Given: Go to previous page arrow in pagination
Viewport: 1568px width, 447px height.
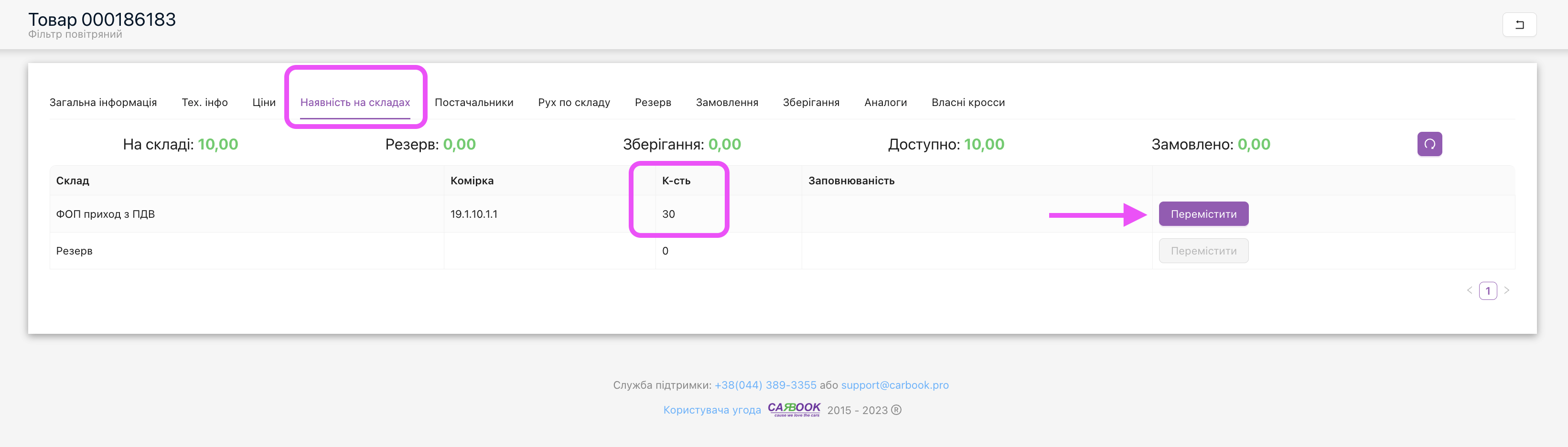Looking at the screenshot, I should 1470,291.
